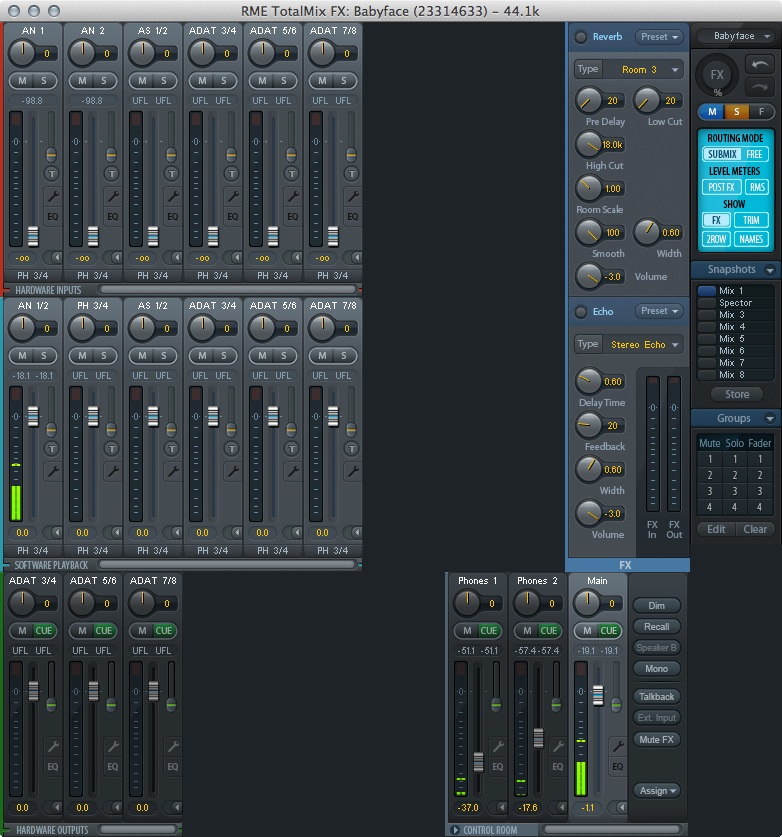Mute the AN 1 input channel
Screen dimensions: 782x837
coord(22,80)
